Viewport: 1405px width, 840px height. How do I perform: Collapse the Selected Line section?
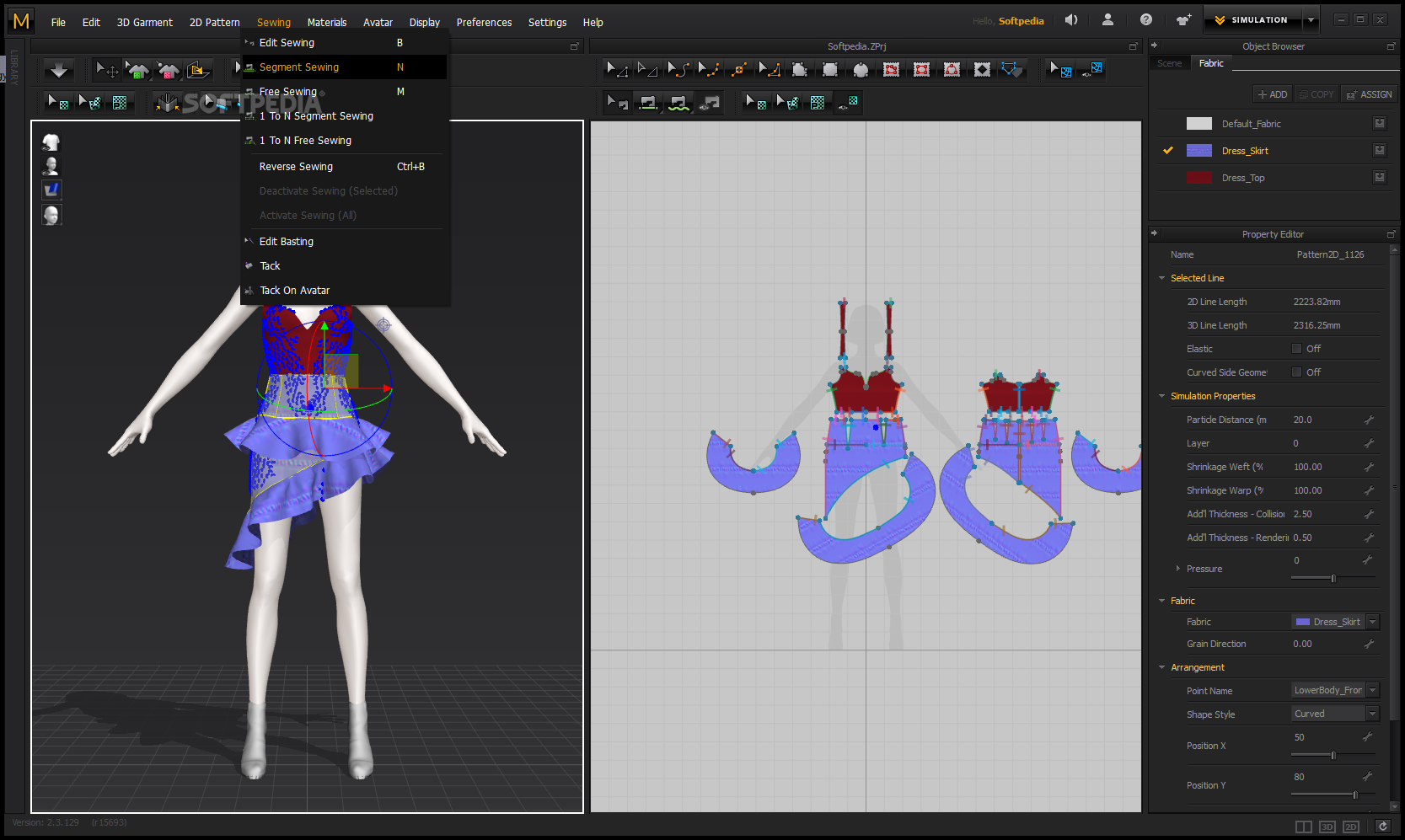[1162, 278]
